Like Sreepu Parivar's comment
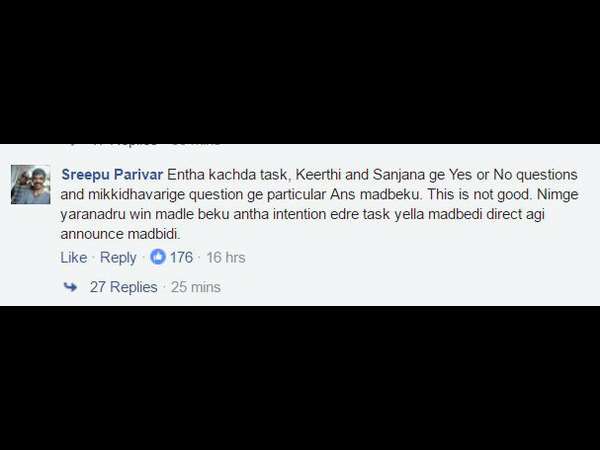The image size is (600, 450). click(x=73, y=258)
